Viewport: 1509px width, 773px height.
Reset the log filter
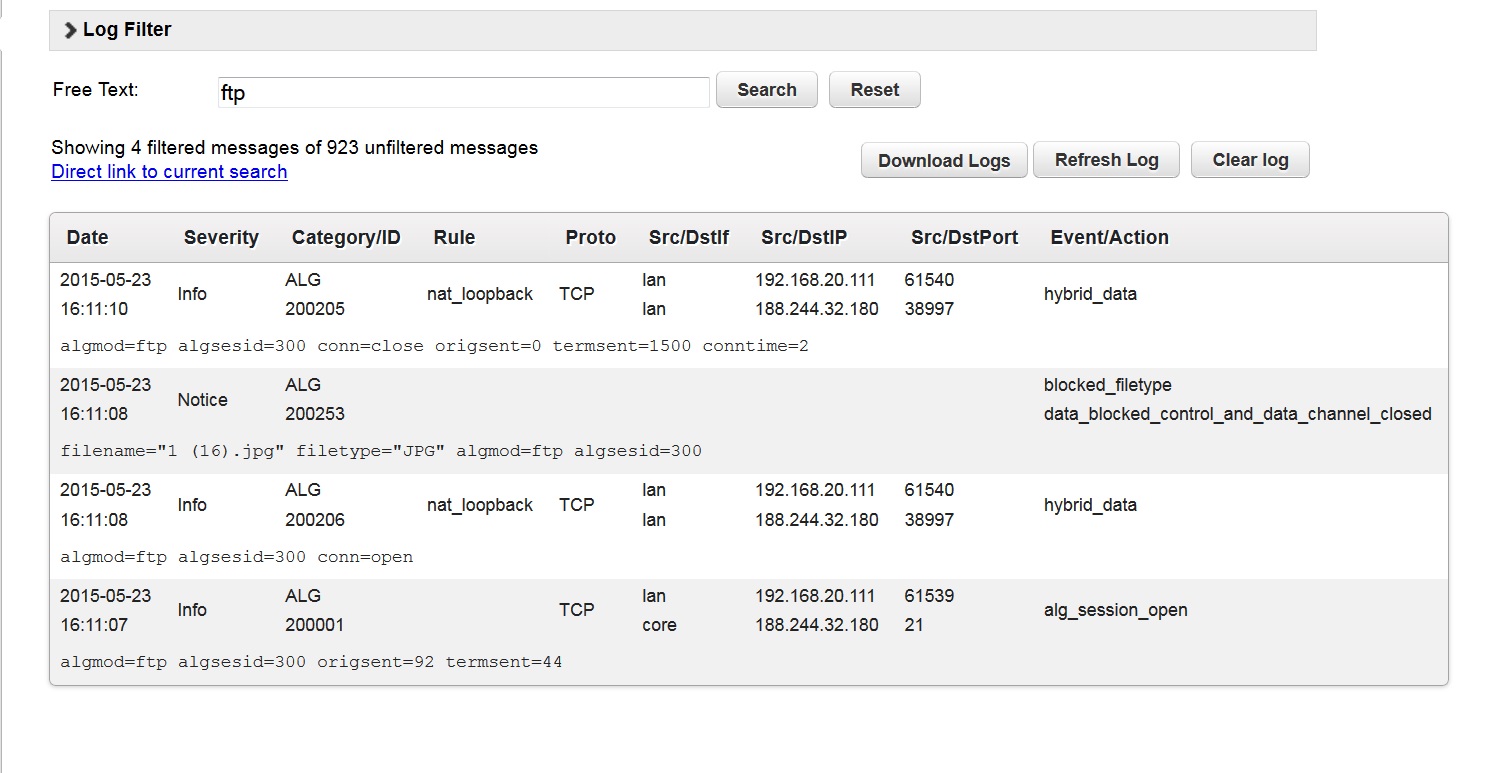pyautogui.click(x=874, y=90)
